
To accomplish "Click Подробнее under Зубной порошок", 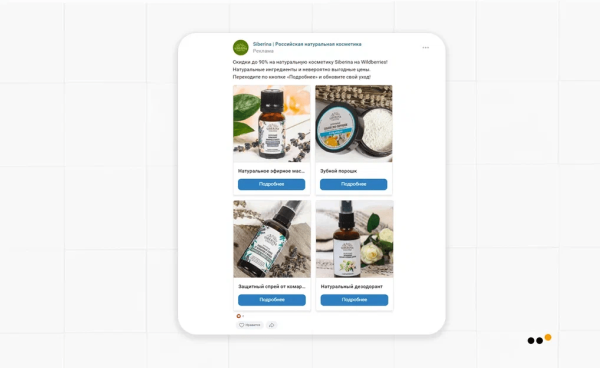I will point(354,184).
